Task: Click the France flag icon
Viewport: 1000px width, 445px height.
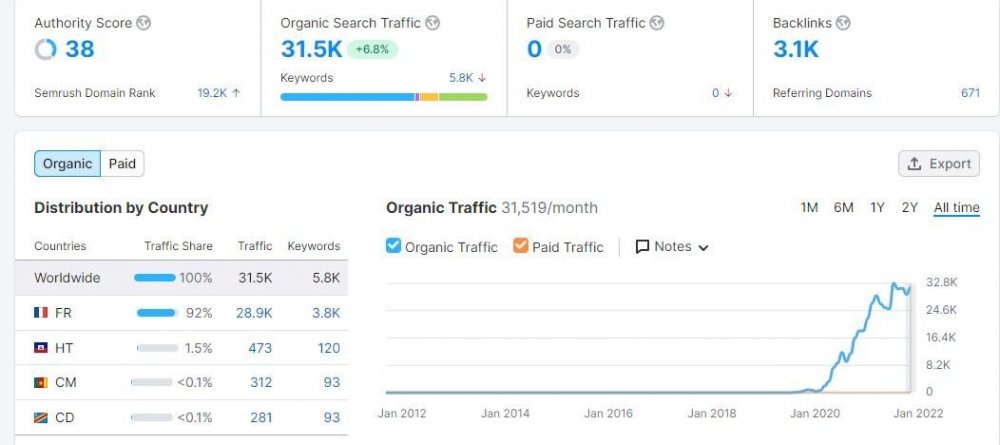Action: [41, 313]
